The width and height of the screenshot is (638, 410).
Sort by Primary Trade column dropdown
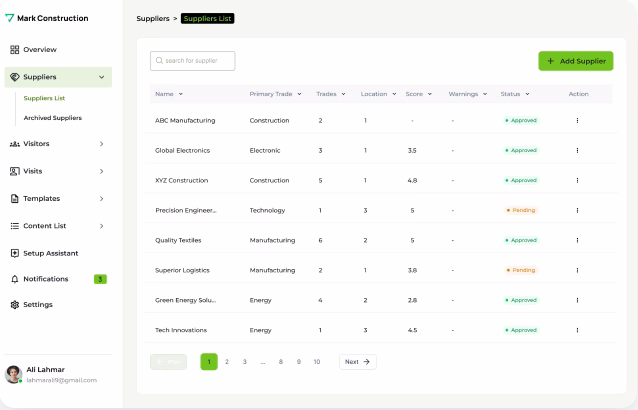(x=297, y=94)
